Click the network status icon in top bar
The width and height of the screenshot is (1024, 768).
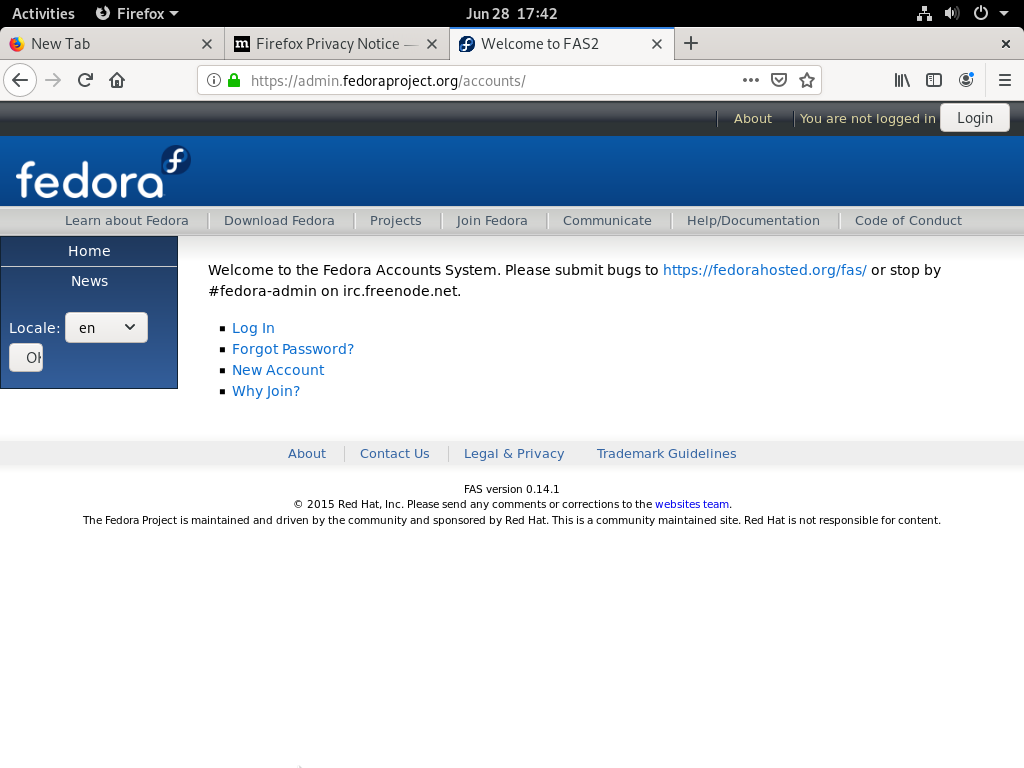924,14
